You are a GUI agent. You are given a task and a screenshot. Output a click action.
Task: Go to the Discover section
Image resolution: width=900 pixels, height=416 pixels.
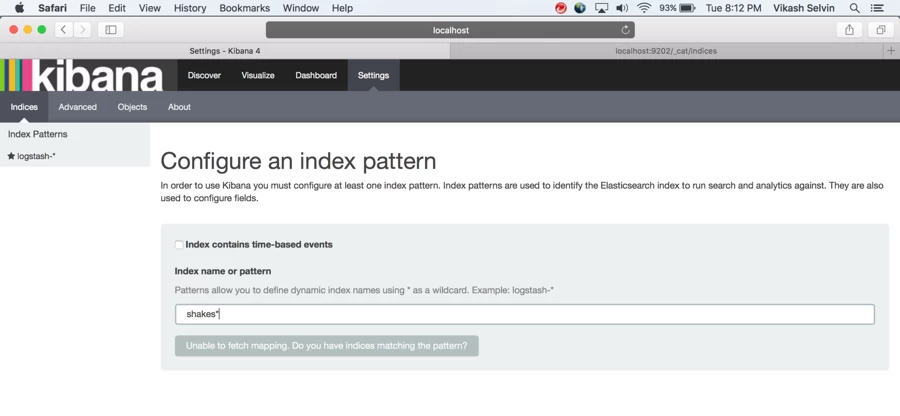(204, 75)
